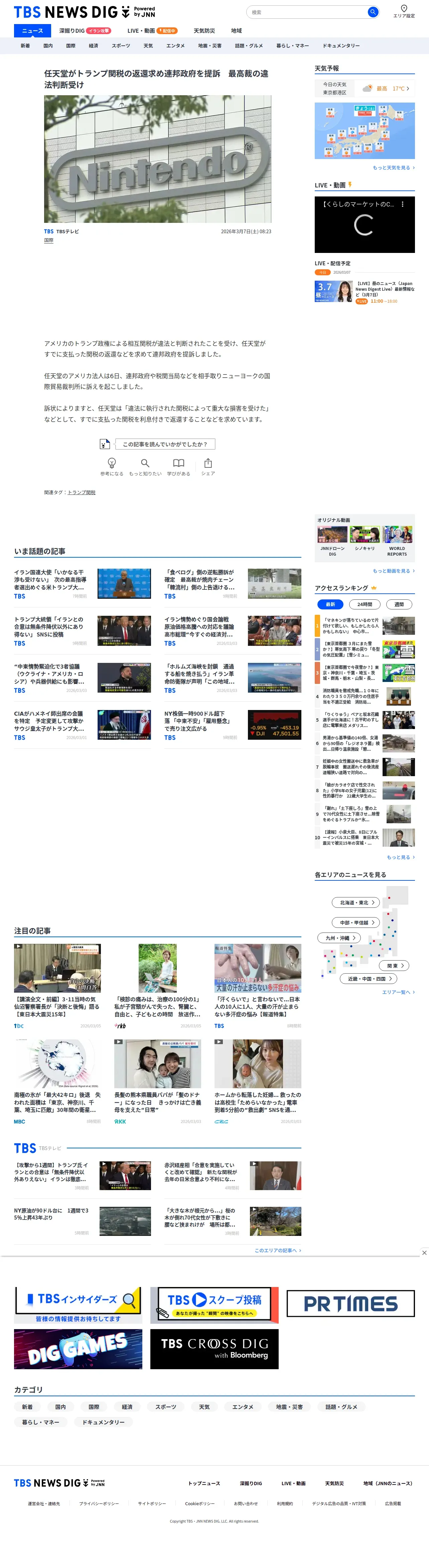Viewport: 429px width, 1568px height.
Task: Open エリア一覧へ link
Action: click(398, 992)
